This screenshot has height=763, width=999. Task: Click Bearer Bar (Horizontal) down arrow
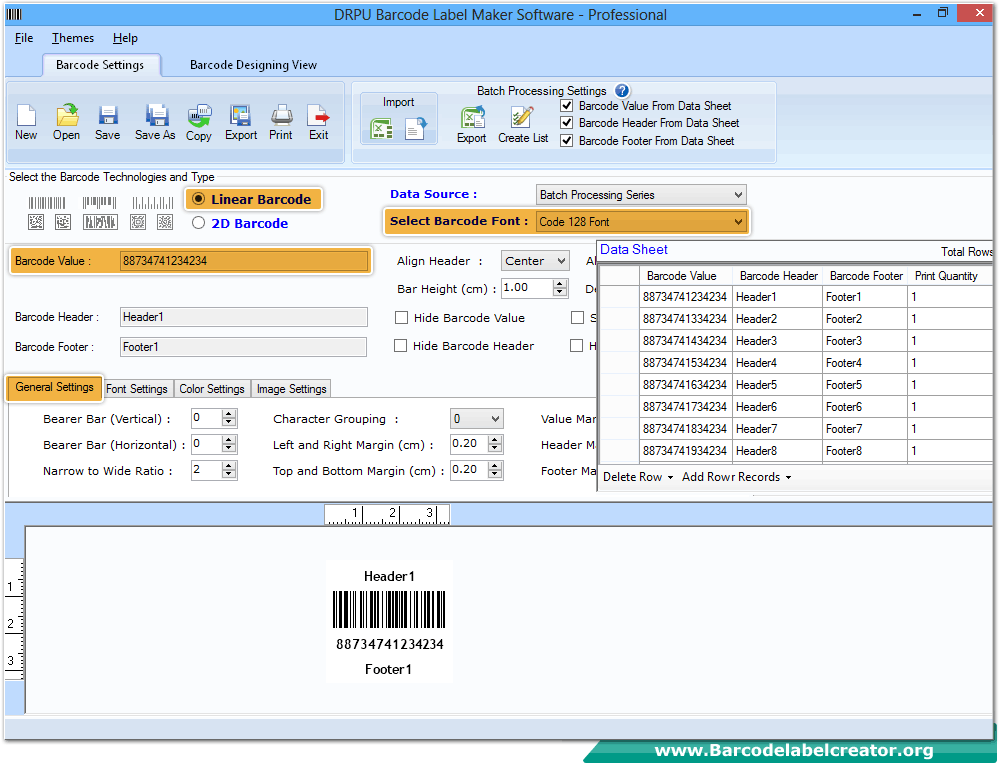[229, 448]
